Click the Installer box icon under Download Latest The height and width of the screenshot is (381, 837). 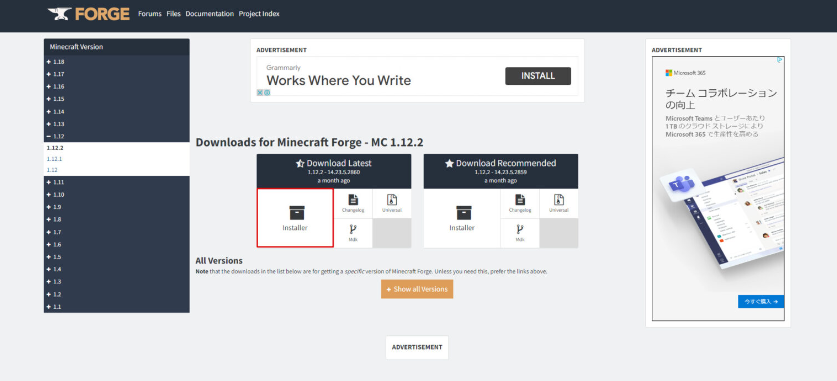pyautogui.click(x=297, y=212)
